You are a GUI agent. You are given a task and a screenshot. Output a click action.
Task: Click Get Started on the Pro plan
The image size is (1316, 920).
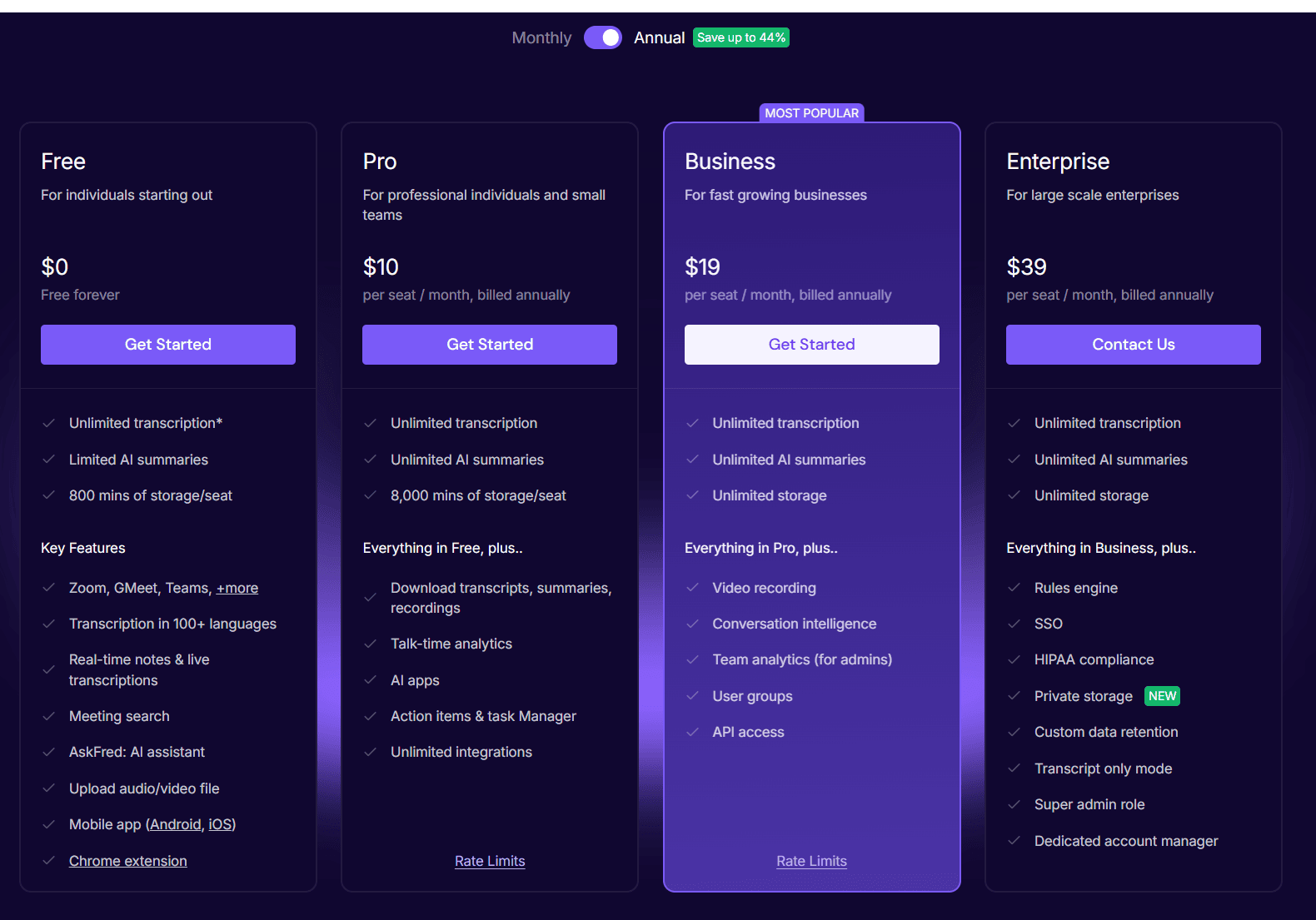pos(490,345)
